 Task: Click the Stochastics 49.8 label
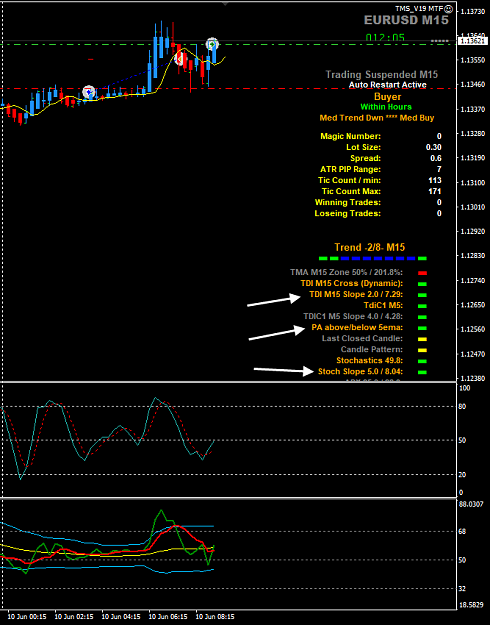pos(370,360)
